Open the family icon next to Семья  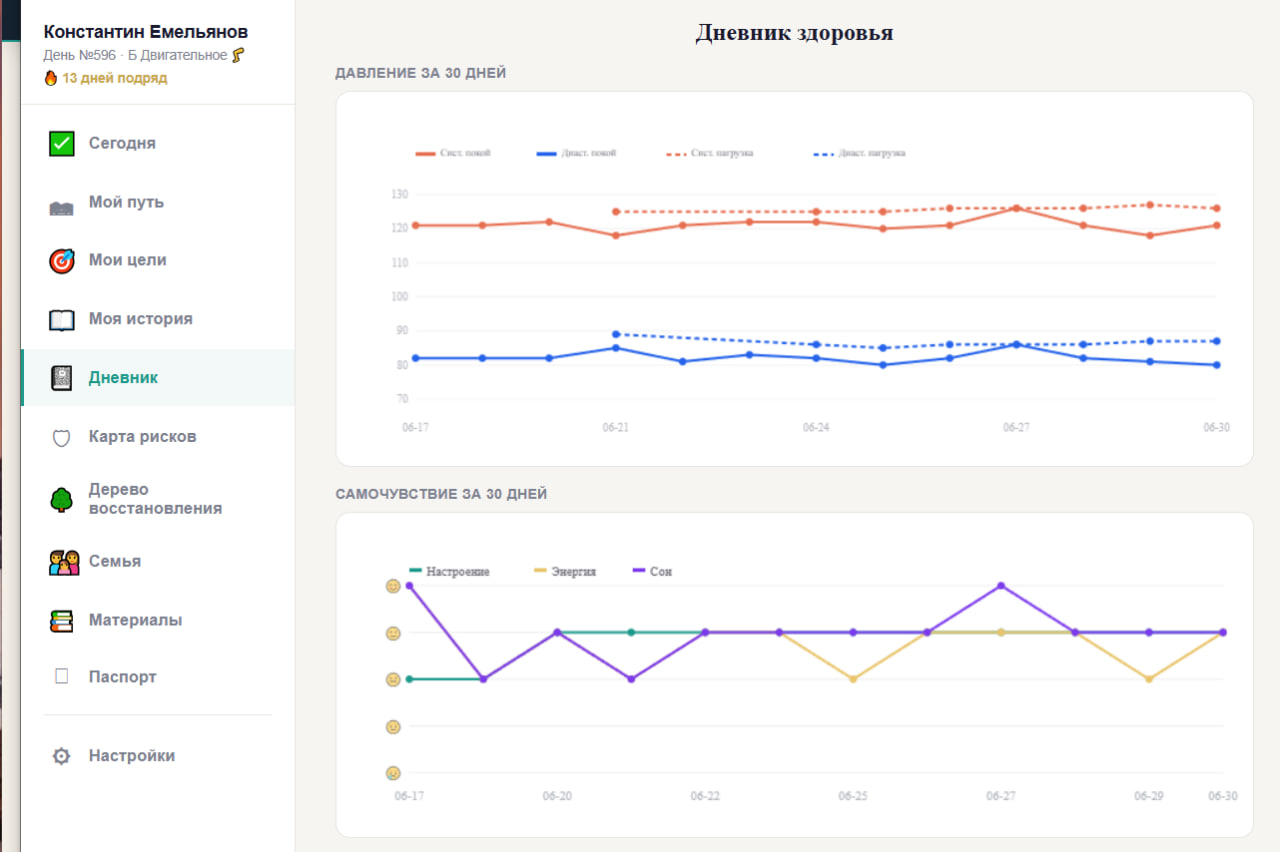(64, 562)
